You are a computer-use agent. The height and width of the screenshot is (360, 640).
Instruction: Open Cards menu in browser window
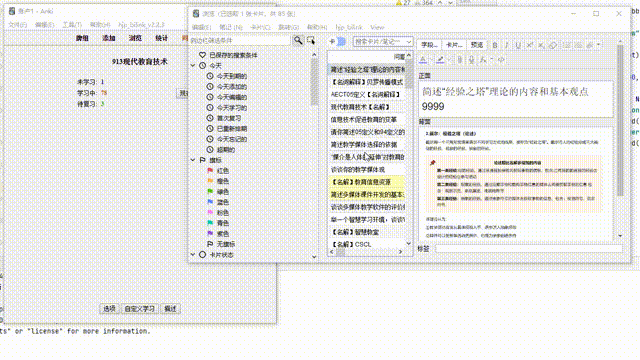260,27
